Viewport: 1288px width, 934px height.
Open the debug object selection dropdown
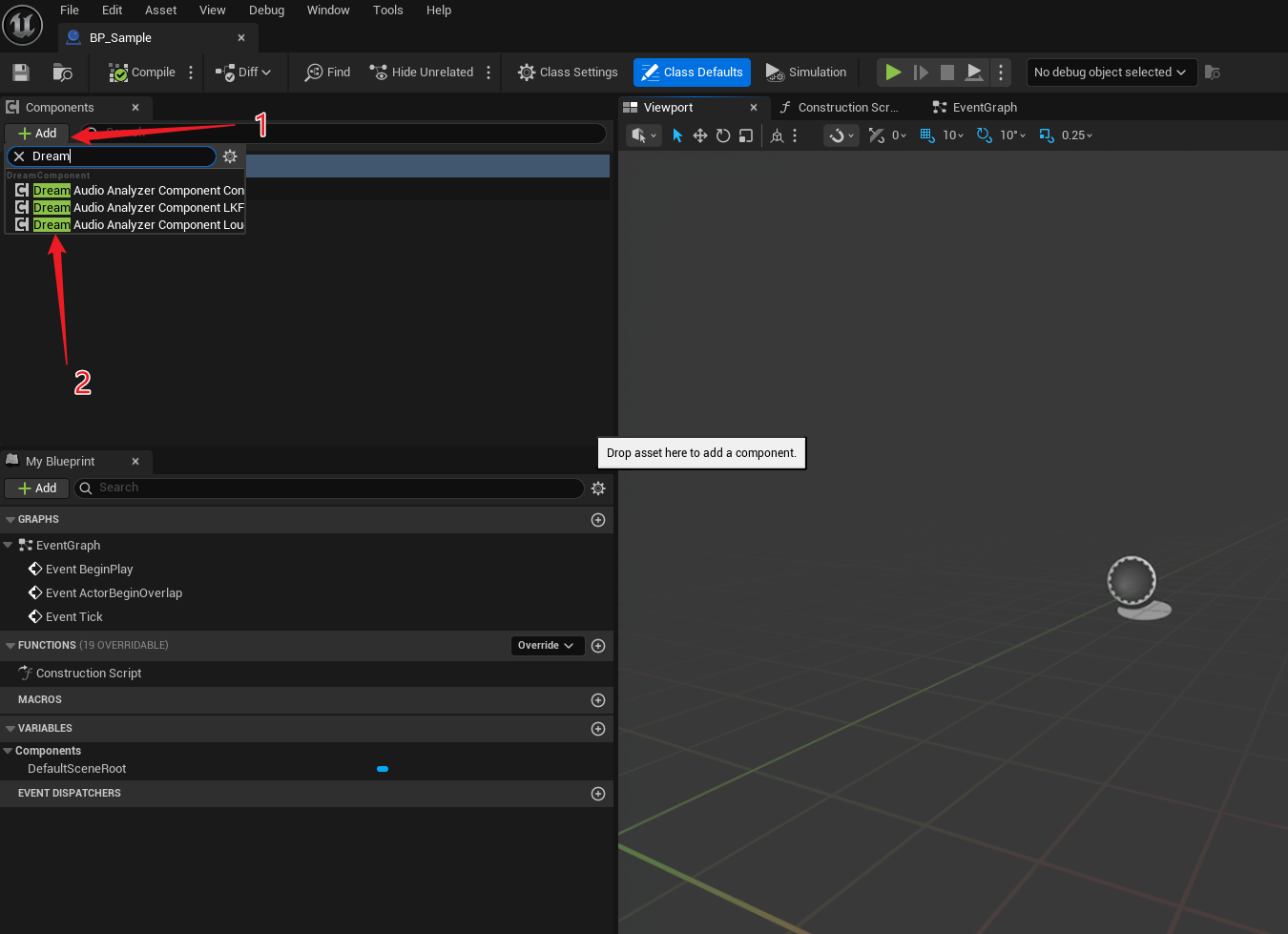pos(1111,73)
